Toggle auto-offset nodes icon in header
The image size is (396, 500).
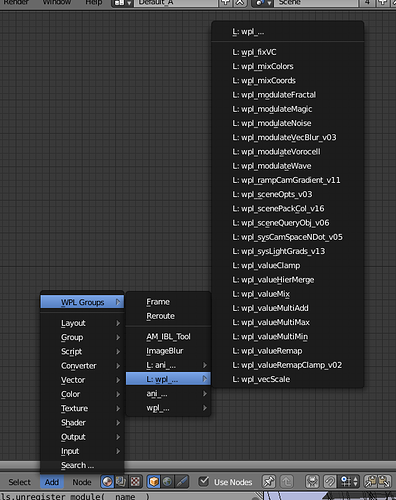point(312,482)
